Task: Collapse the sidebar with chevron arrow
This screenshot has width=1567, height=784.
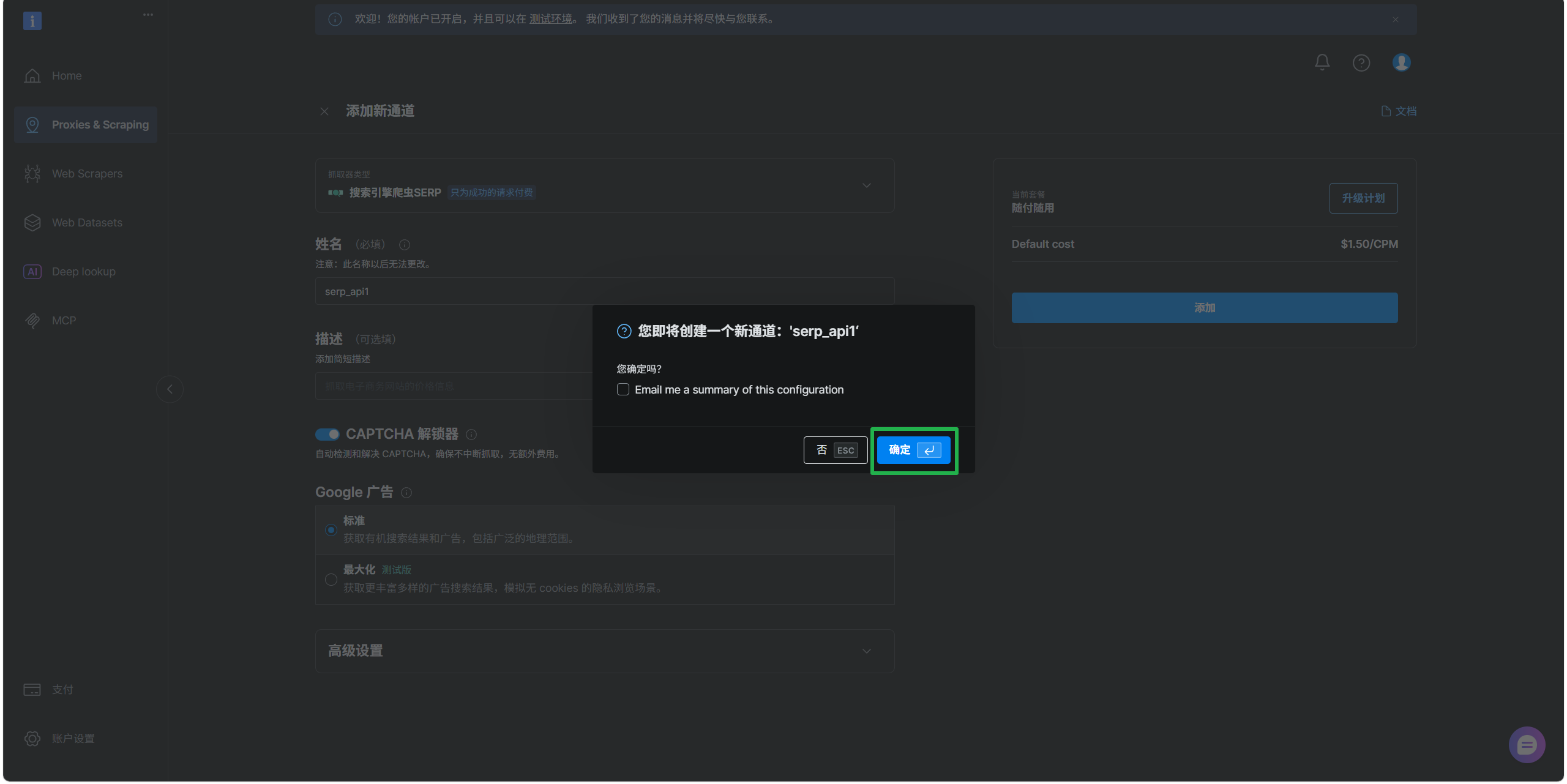Action: point(170,389)
